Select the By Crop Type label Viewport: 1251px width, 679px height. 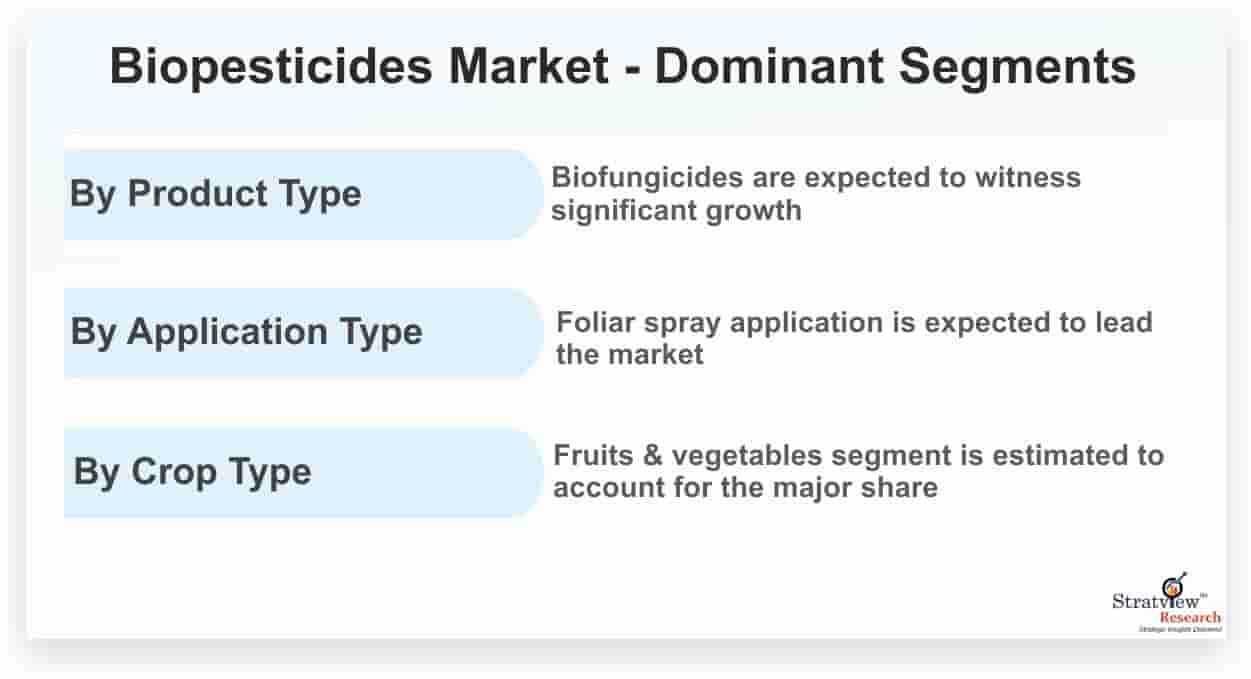click(192, 472)
